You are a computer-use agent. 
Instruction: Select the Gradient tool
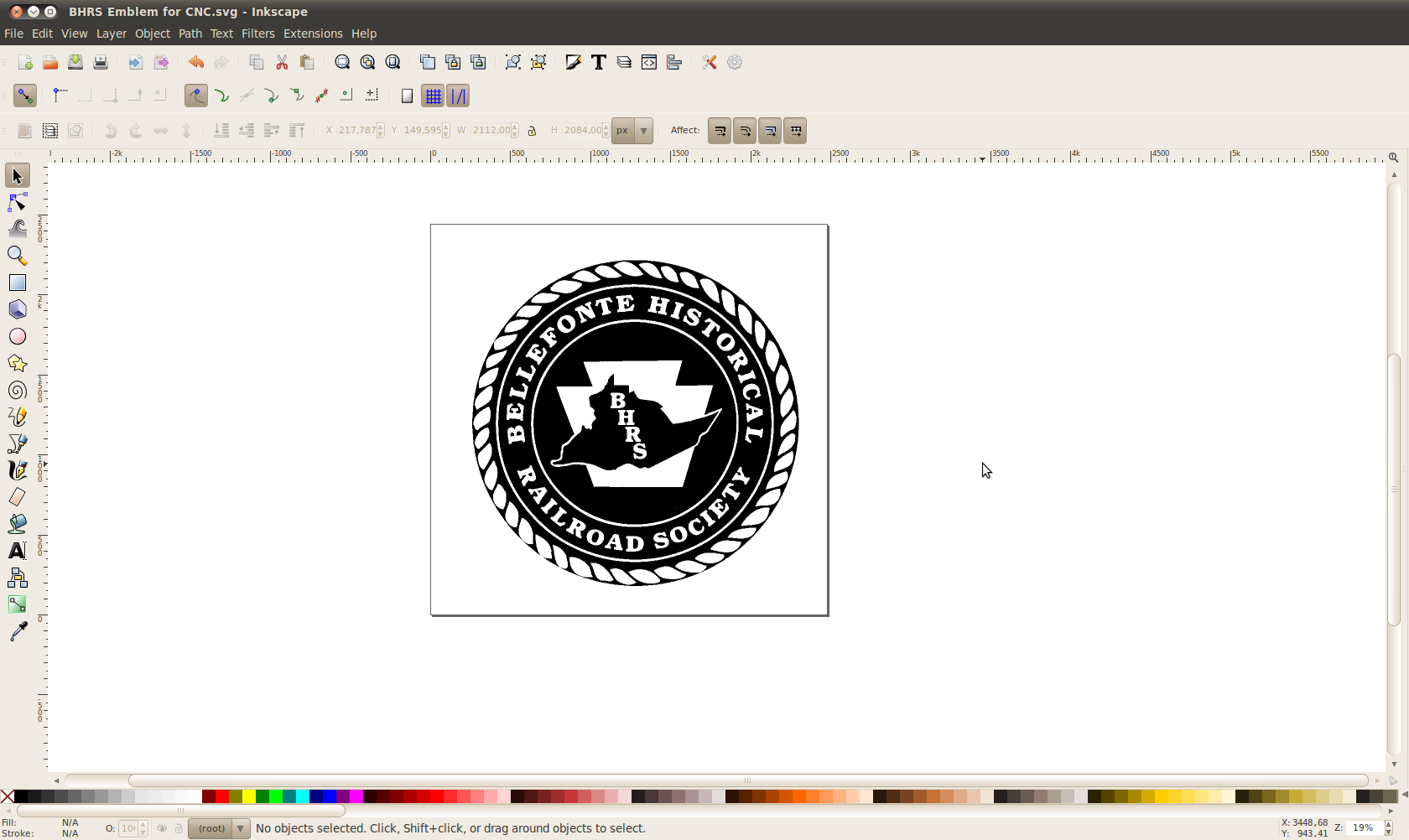coord(18,604)
